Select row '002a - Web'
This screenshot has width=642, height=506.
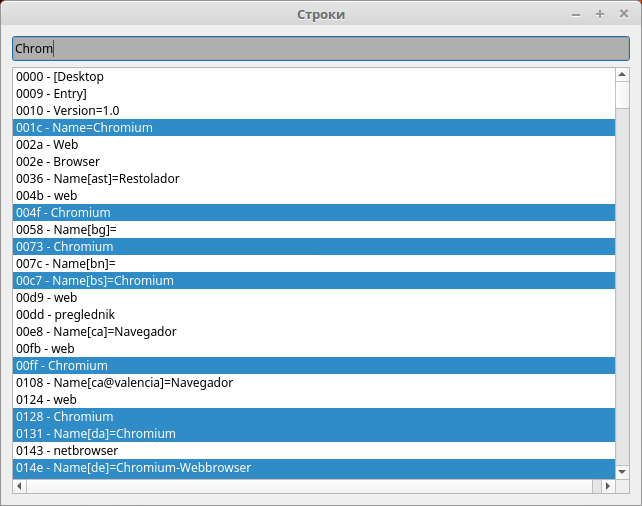[x=314, y=145]
